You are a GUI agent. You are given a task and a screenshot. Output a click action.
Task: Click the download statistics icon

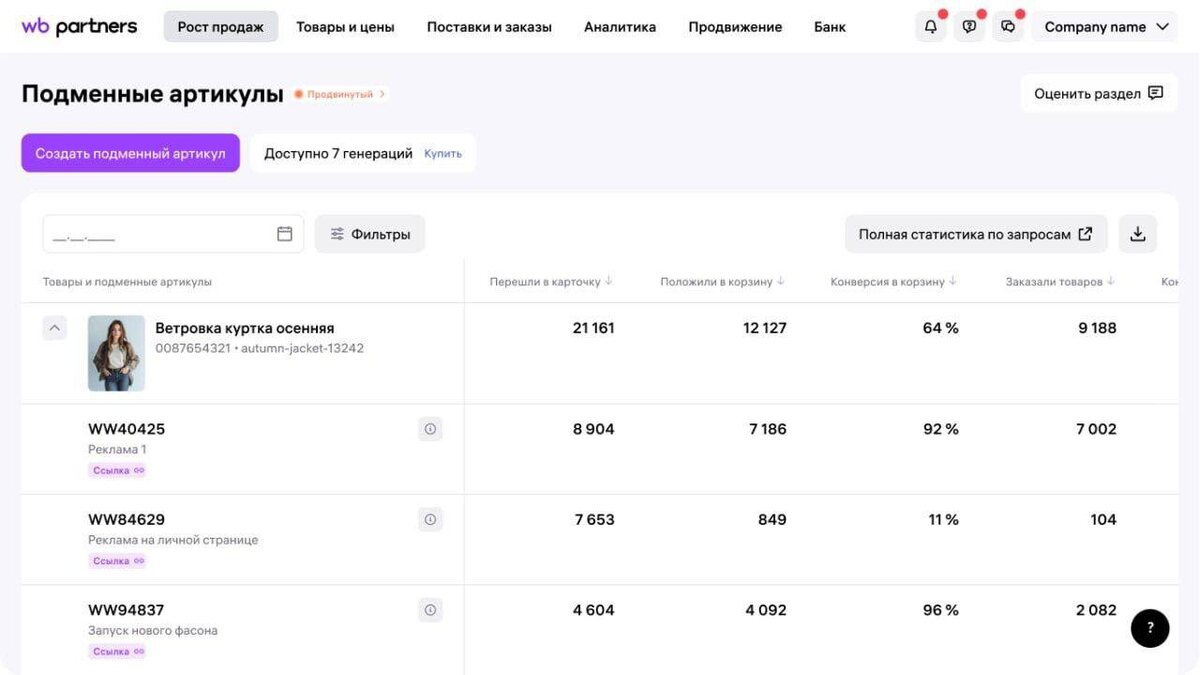tap(1137, 234)
